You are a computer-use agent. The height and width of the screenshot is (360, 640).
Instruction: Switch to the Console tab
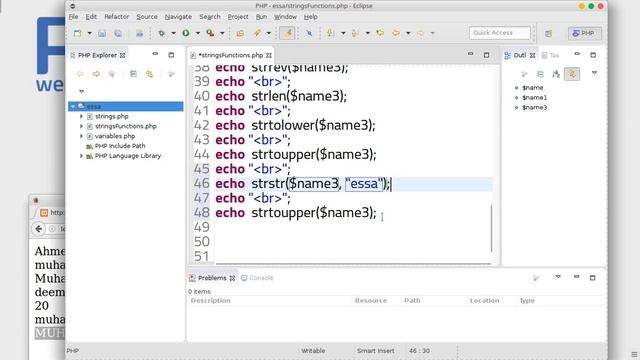point(257,278)
